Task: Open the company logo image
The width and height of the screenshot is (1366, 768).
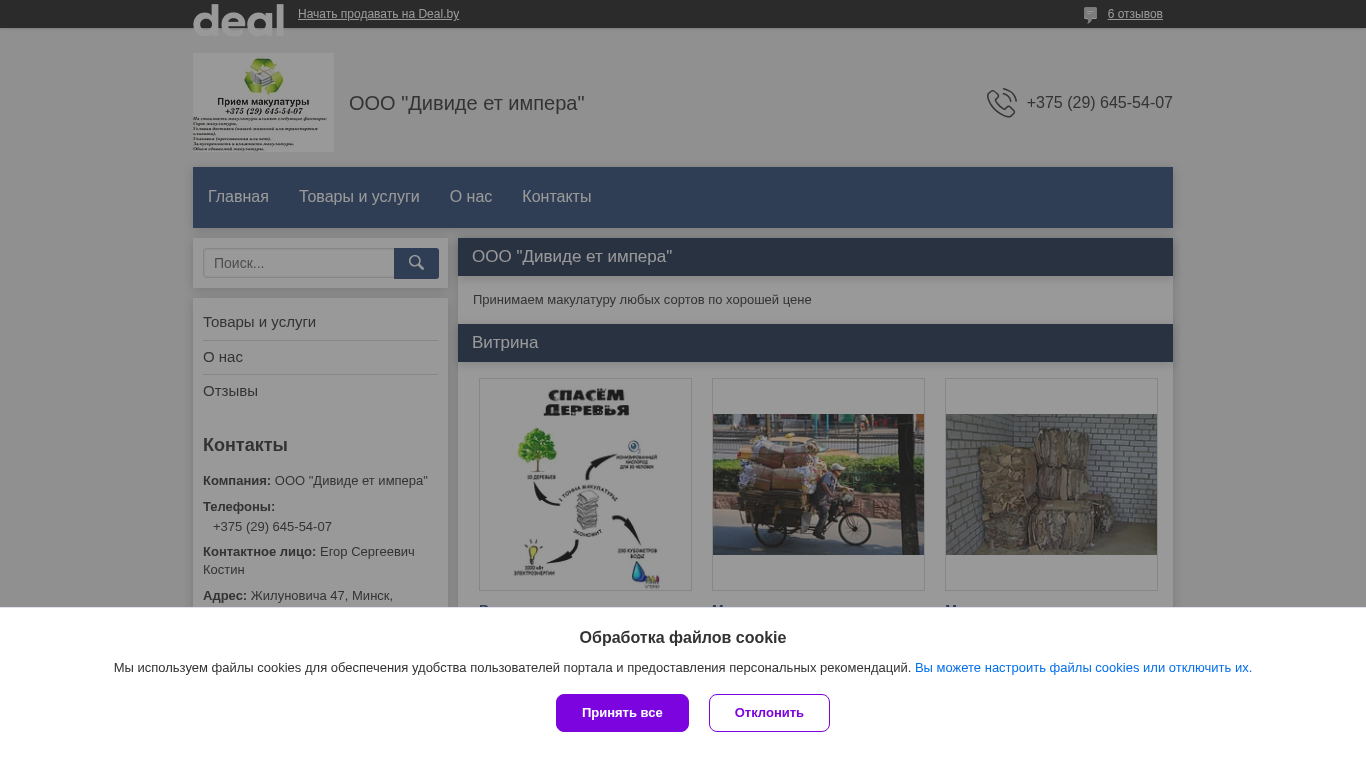Action: [x=263, y=102]
